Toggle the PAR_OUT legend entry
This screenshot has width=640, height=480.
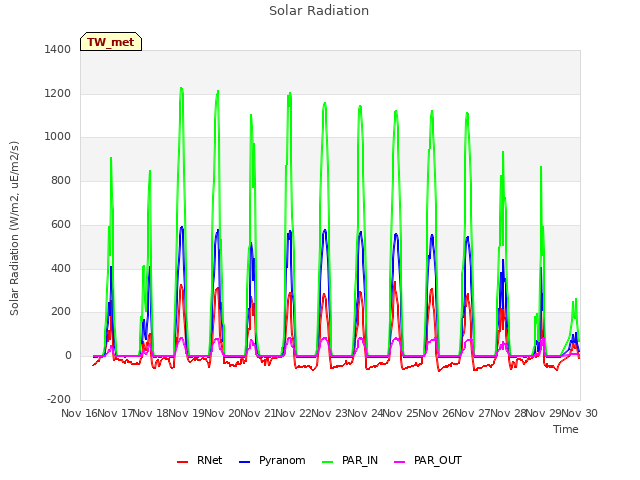428,460
